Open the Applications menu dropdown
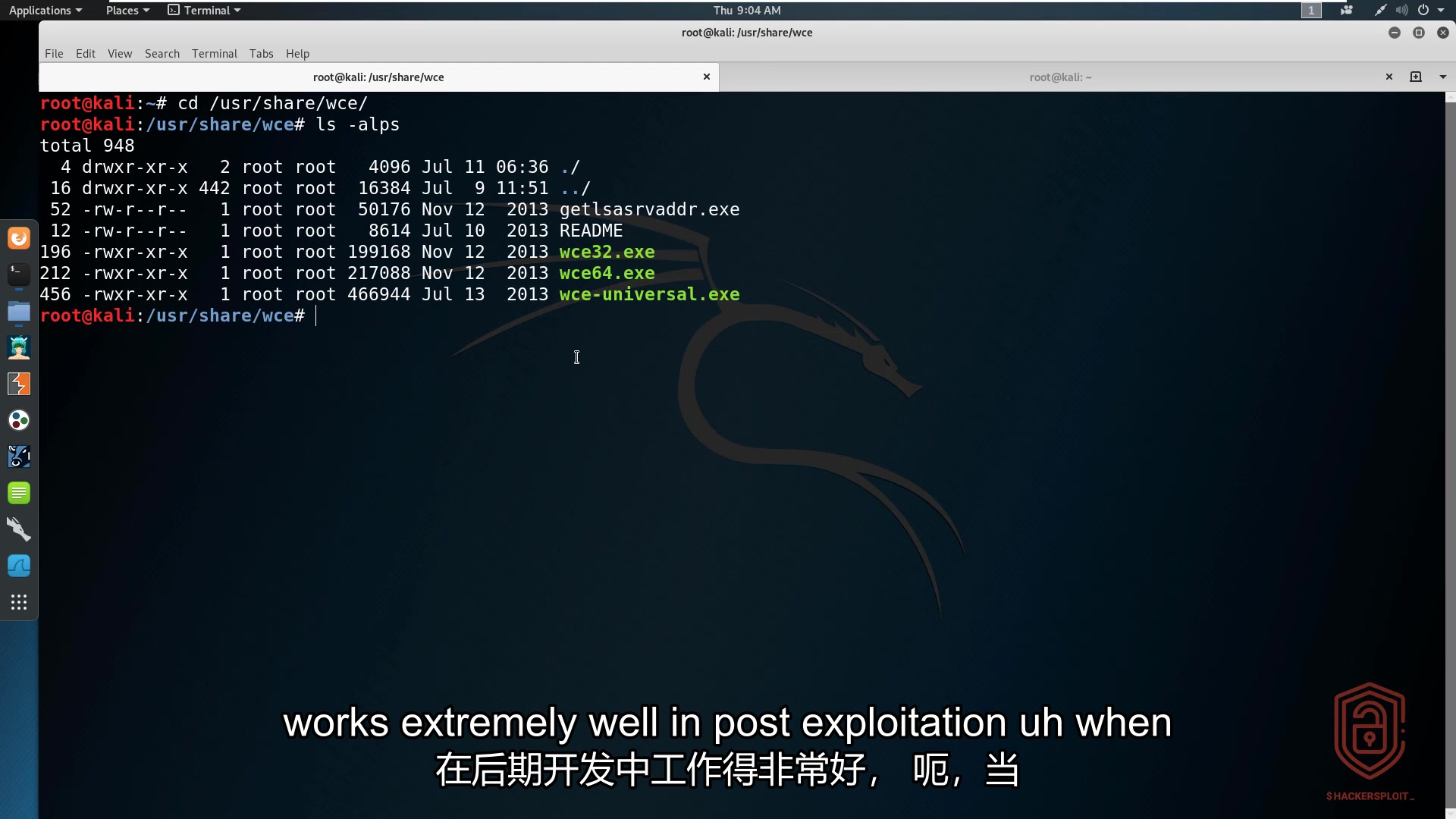The height and width of the screenshot is (819, 1456). tap(45, 11)
